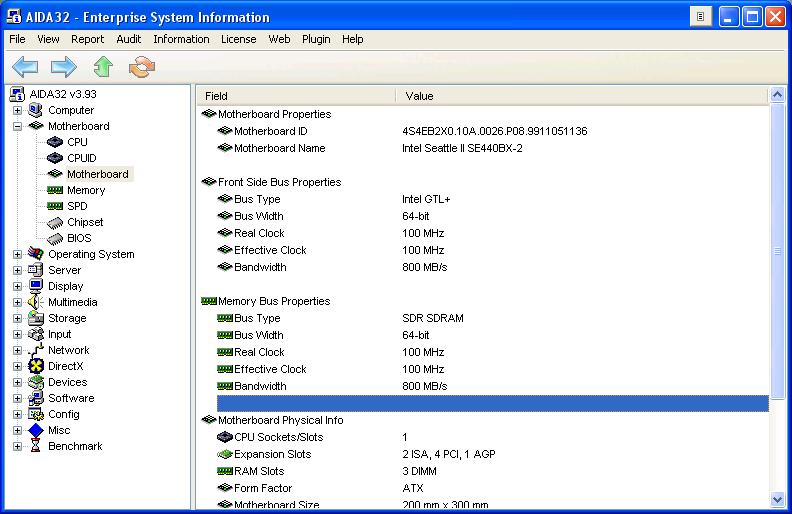This screenshot has width=792, height=514.
Task: Click the Server icon in tree
Action: (x=35, y=270)
